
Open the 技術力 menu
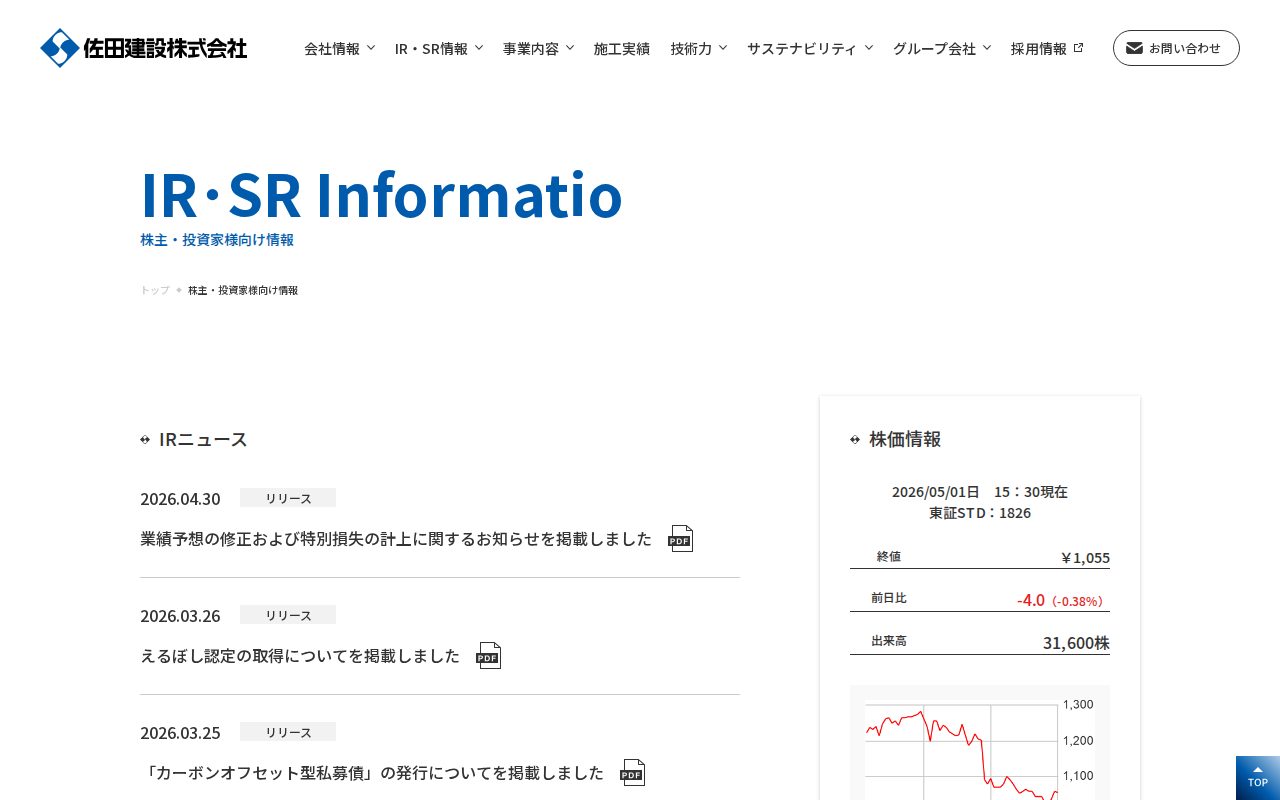pos(692,48)
